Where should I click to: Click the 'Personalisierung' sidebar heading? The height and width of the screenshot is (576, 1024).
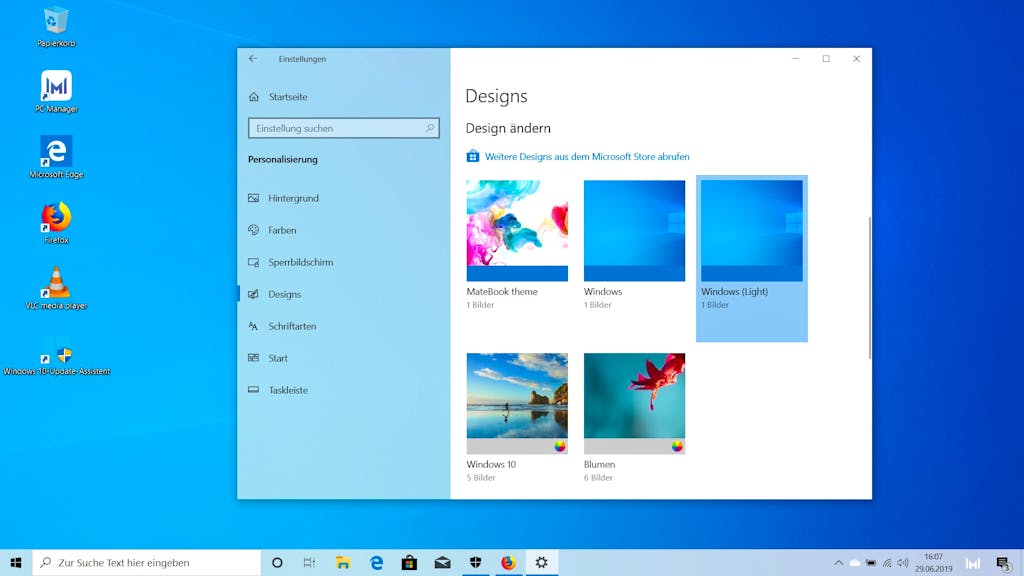[x=283, y=159]
